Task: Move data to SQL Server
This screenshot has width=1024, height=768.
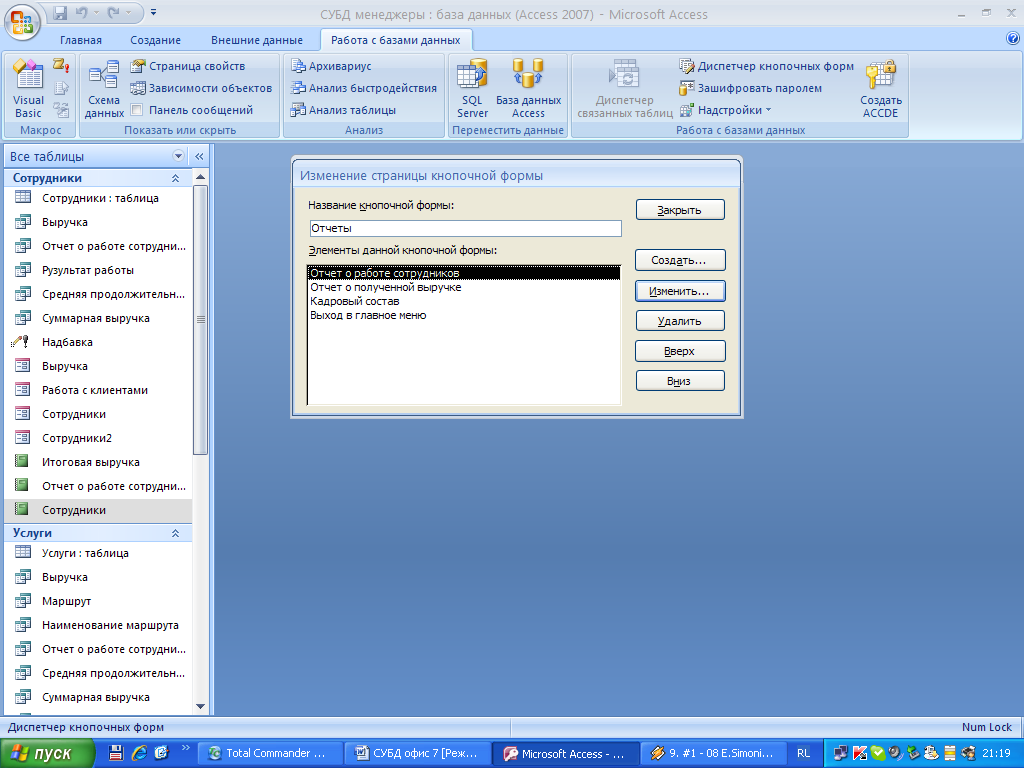Action: coord(472,89)
